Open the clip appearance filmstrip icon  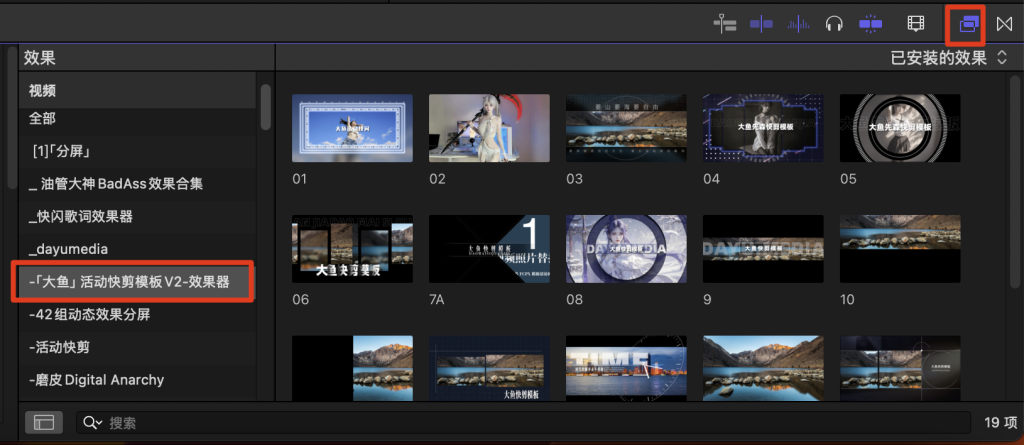915,23
